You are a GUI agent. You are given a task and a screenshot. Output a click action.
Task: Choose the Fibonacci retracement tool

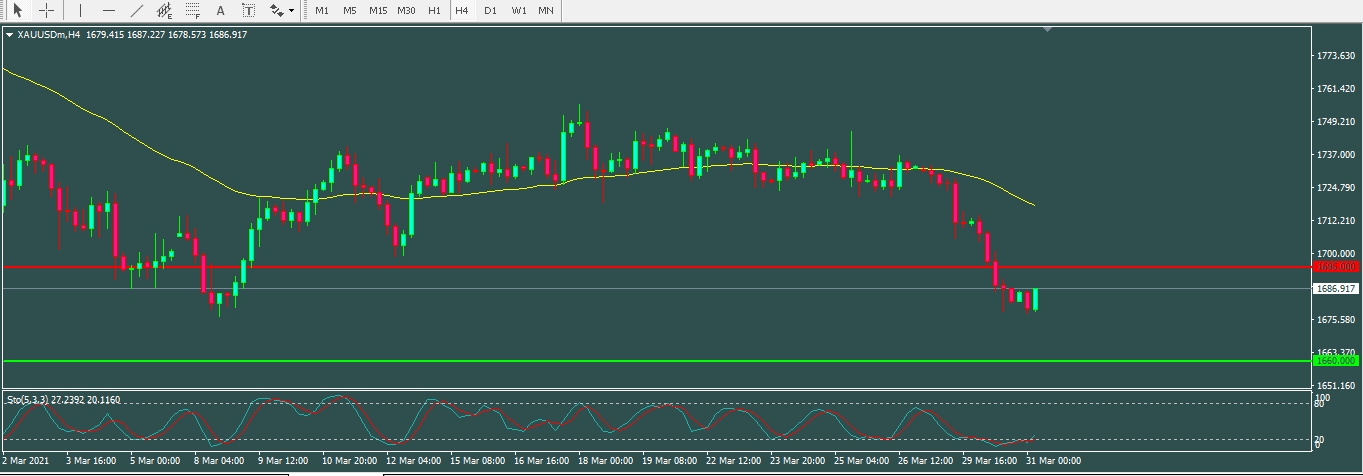click(193, 11)
